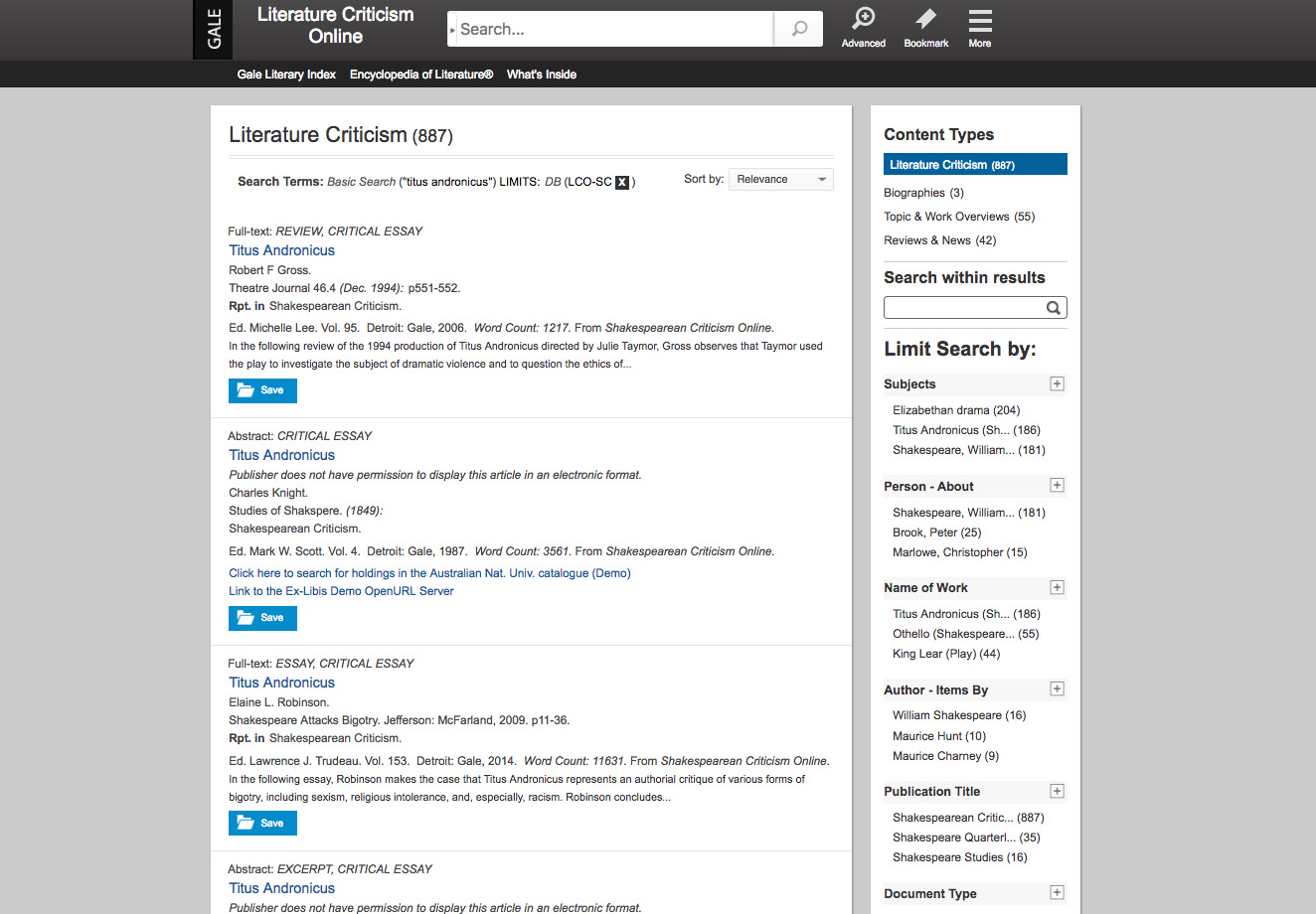
Task: Filter person Marlowe, Christopher (15)
Action: (960, 552)
